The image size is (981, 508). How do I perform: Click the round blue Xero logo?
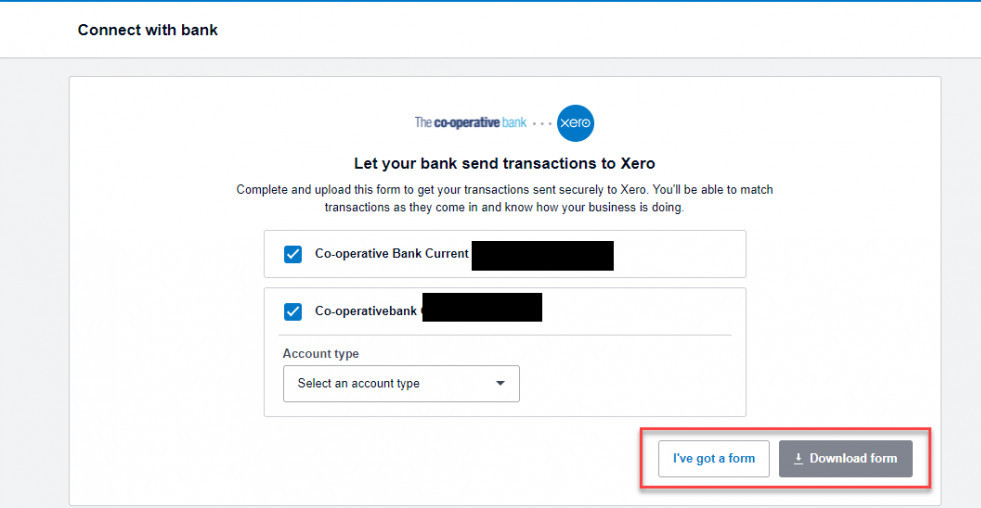click(x=575, y=123)
